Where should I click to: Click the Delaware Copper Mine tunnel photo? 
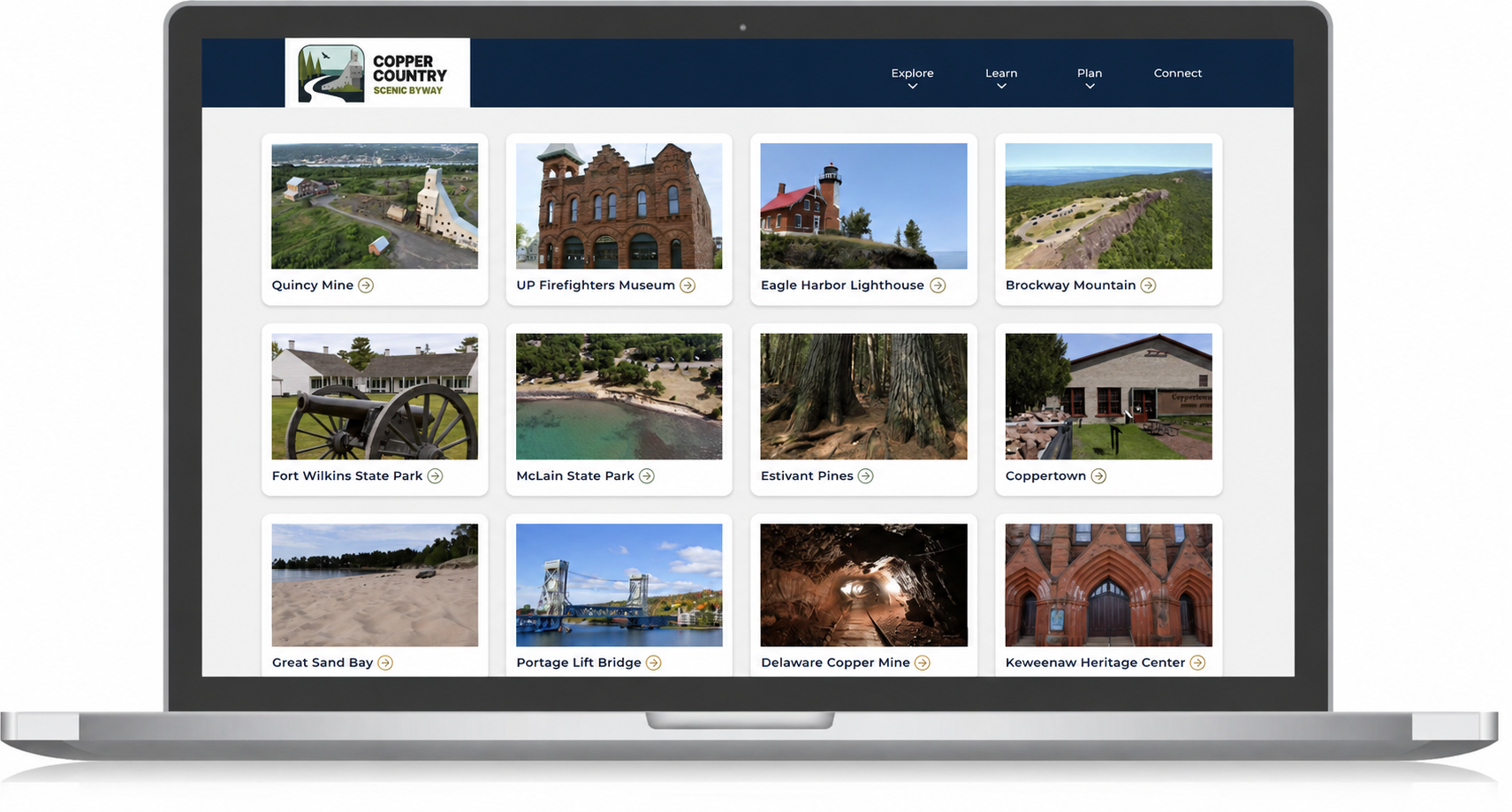coord(864,585)
